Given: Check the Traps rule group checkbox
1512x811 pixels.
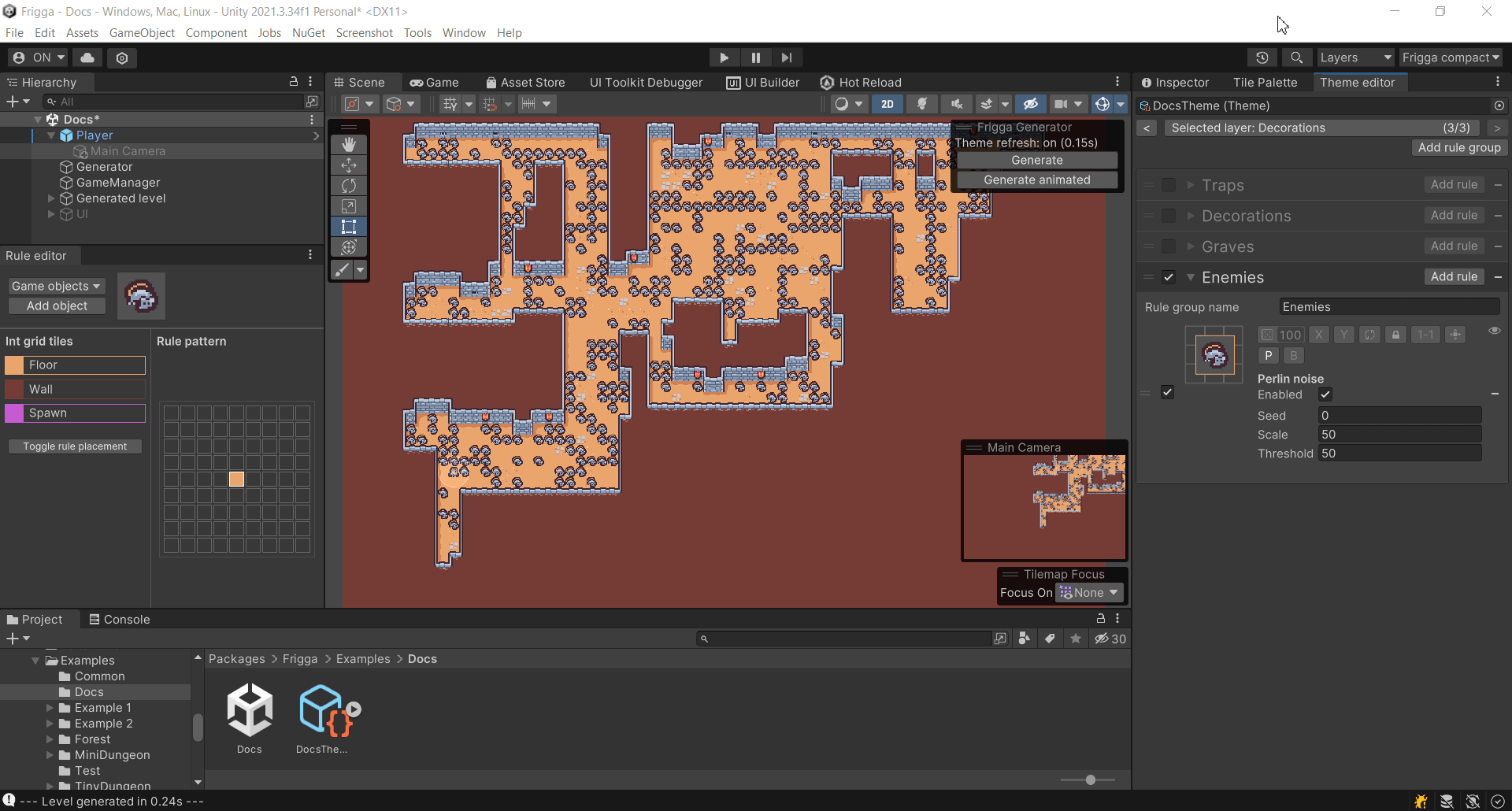Looking at the screenshot, I should point(1169,185).
